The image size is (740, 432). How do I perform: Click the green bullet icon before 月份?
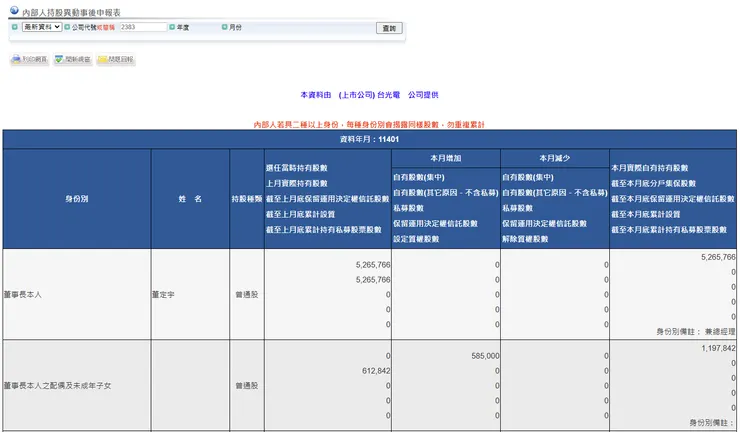coord(225,27)
